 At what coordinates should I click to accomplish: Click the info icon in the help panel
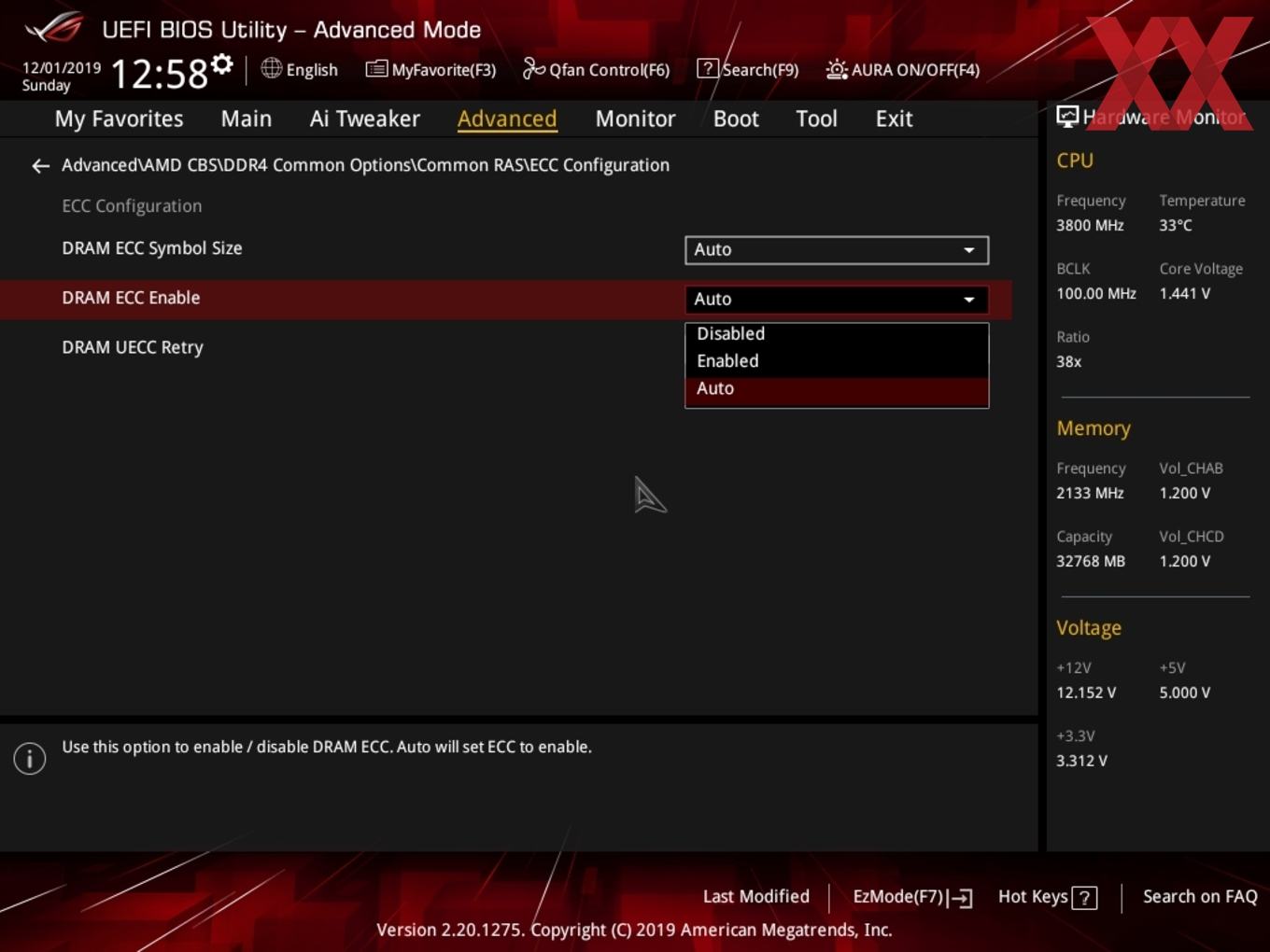click(x=30, y=758)
